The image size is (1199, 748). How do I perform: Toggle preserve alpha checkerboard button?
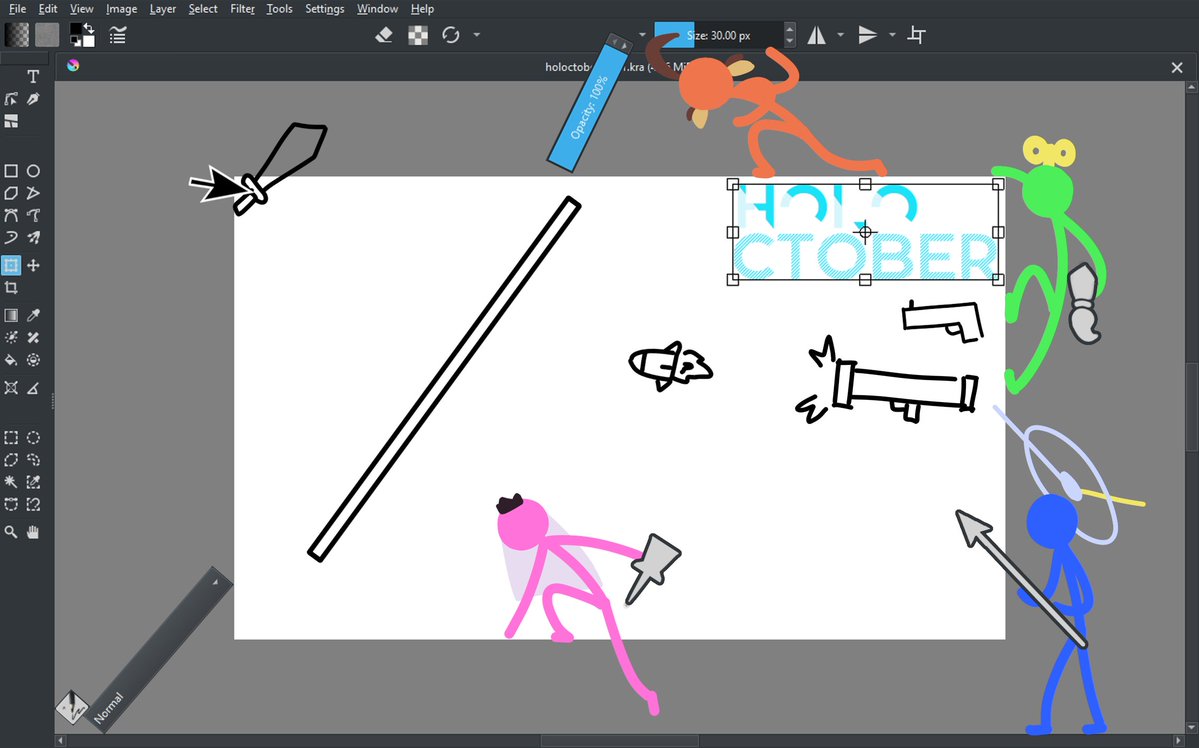click(418, 34)
